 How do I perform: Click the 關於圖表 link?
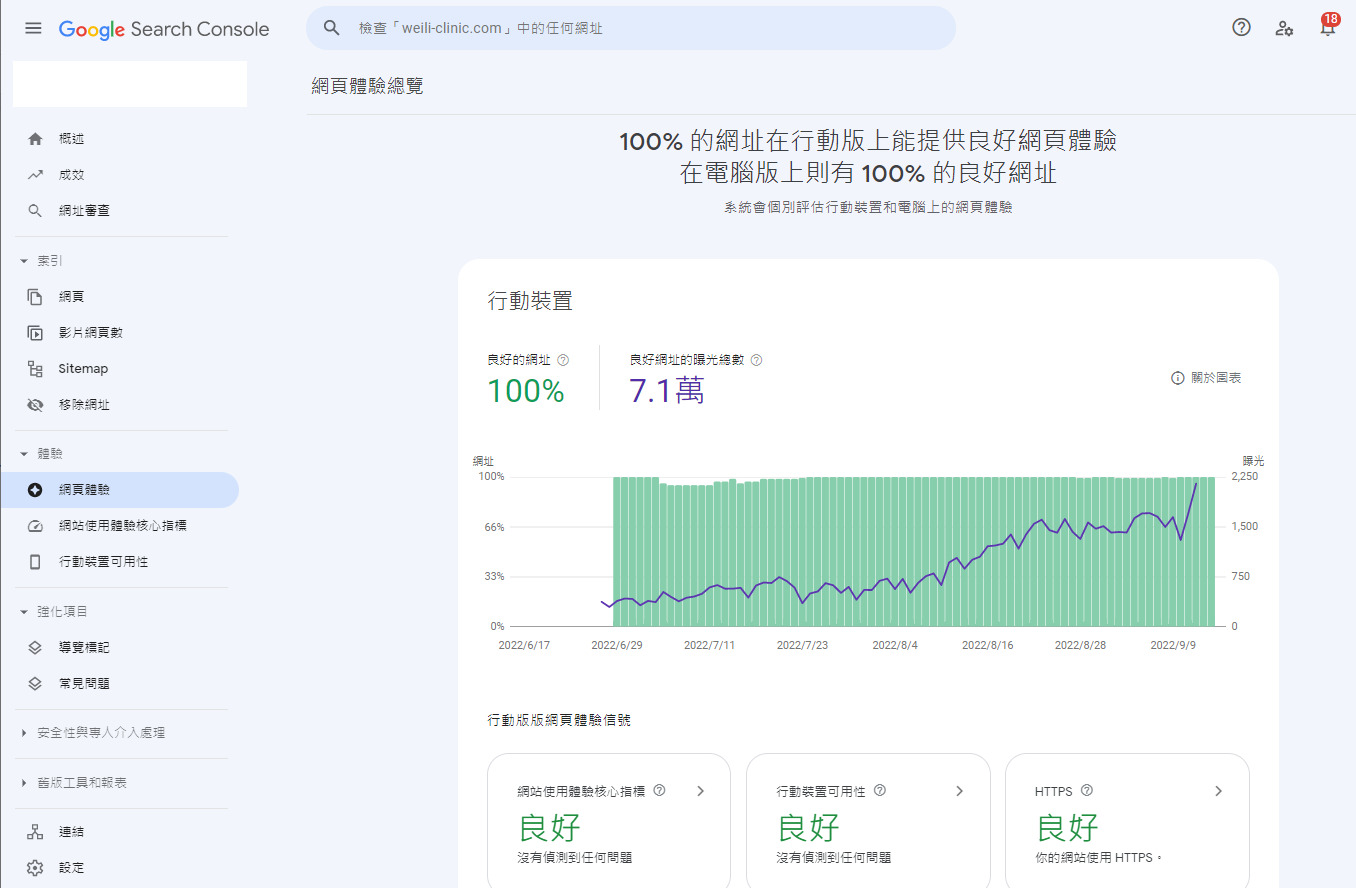1216,378
